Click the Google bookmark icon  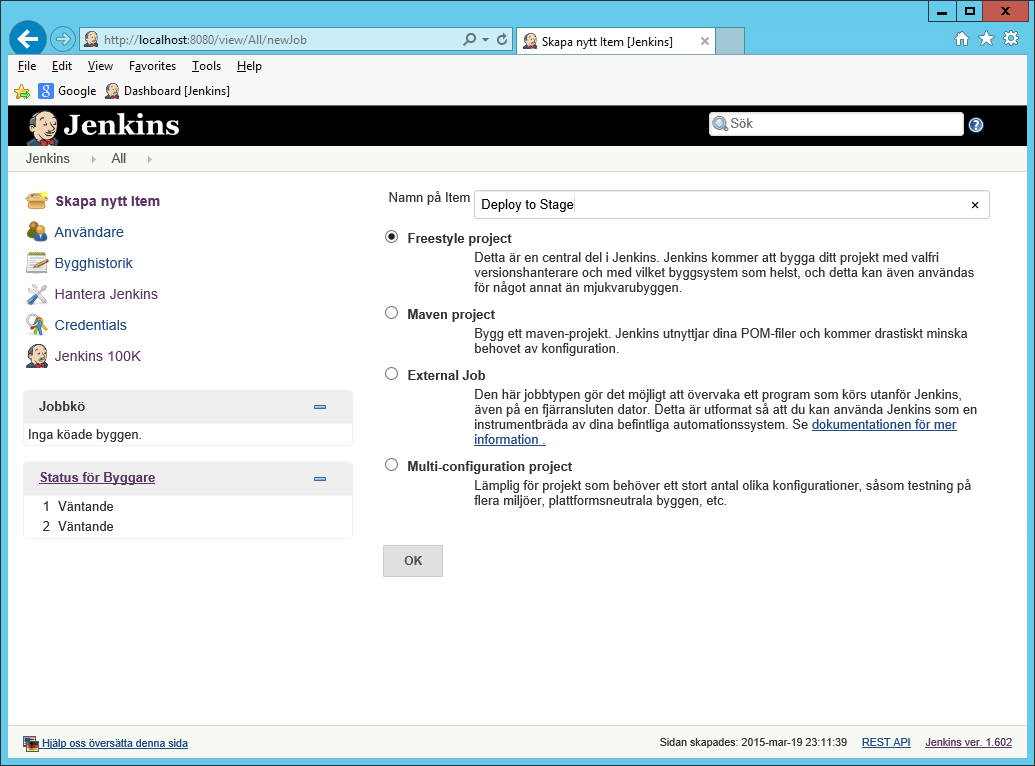pyautogui.click(x=46, y=90)
